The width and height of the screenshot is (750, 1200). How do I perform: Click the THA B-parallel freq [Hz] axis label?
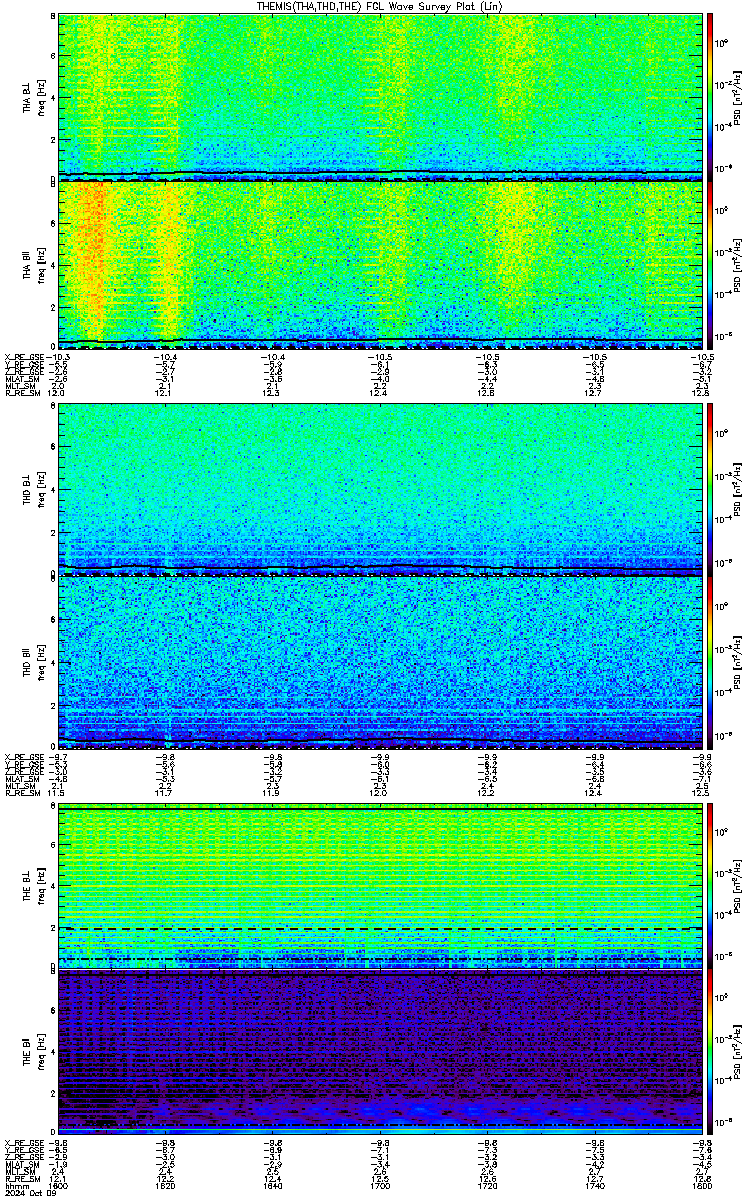pos(41,264)
